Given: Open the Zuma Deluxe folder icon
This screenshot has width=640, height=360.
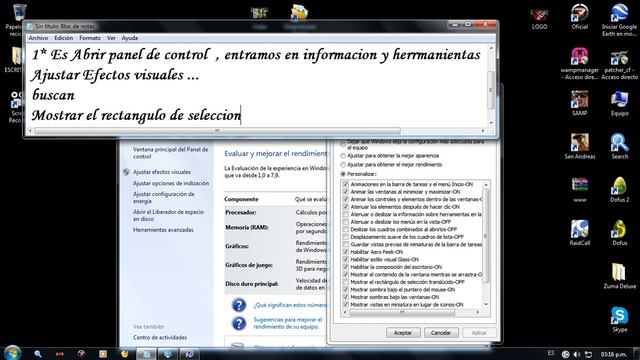Looking at the screenshot, I should (x=619, y=276).
